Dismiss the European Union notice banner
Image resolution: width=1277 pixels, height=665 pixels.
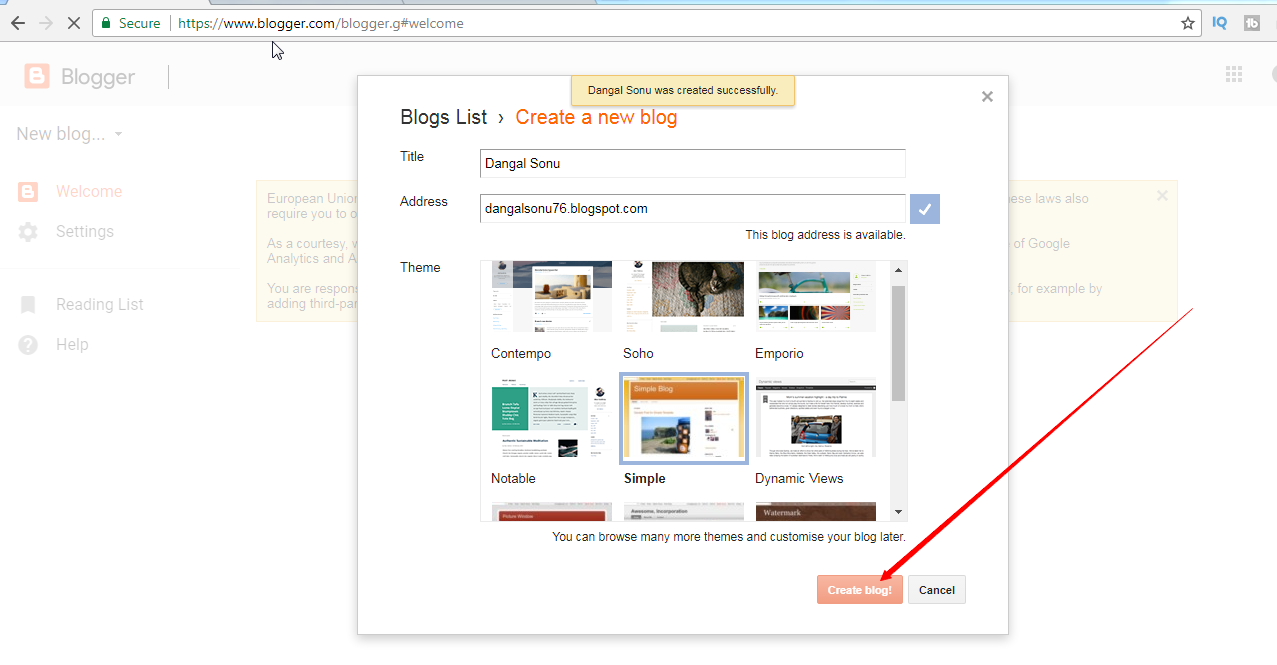pos(1162,196)
